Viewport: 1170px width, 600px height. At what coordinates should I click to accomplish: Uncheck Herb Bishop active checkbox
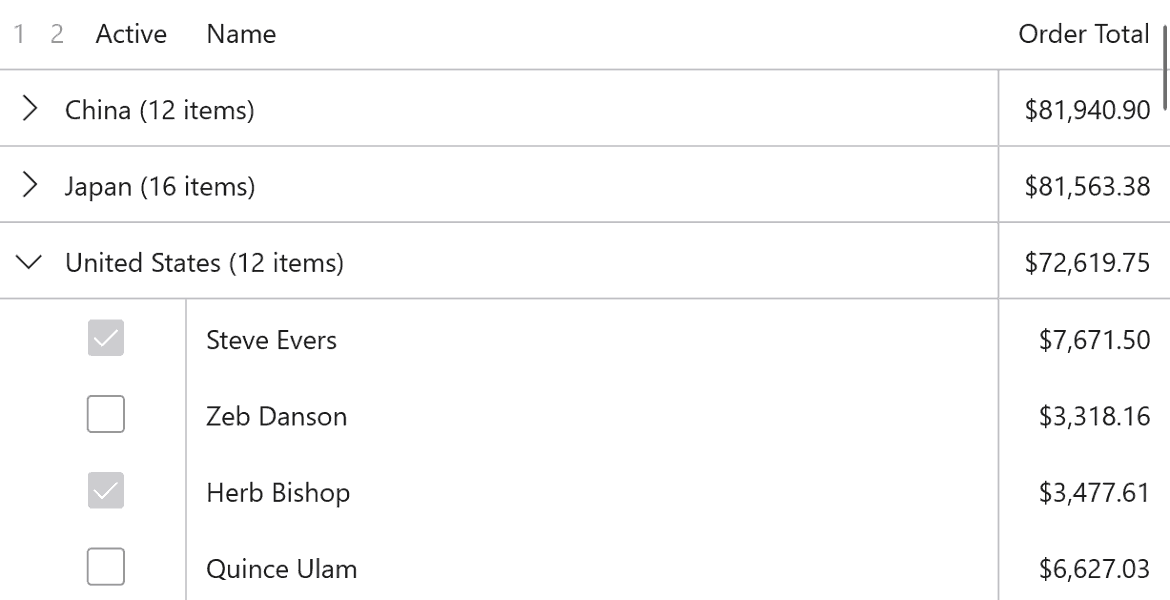click(106, 491)
